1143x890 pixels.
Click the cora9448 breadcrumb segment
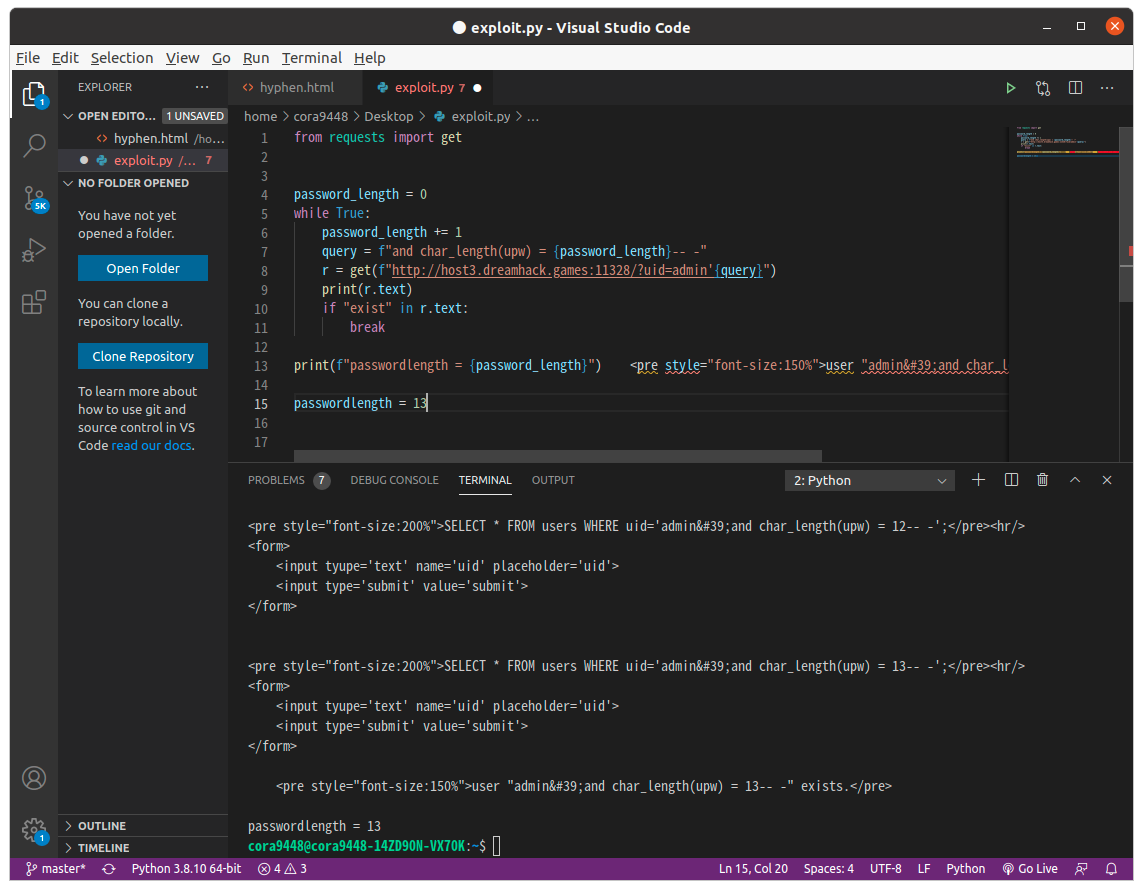pyautogui.click(x=321, y=117)
